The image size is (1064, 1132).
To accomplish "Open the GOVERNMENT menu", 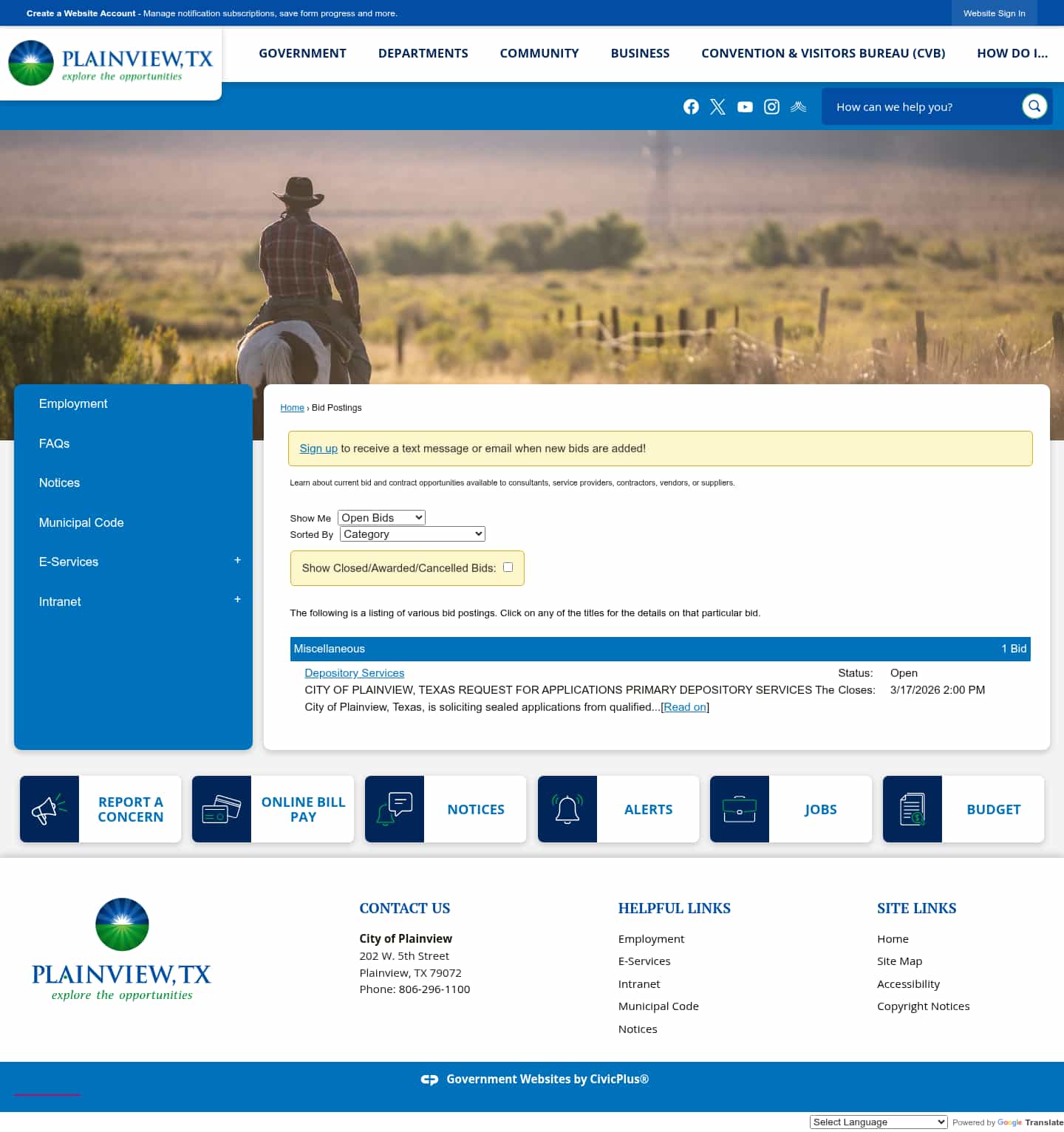I will (x=301, y=53).
